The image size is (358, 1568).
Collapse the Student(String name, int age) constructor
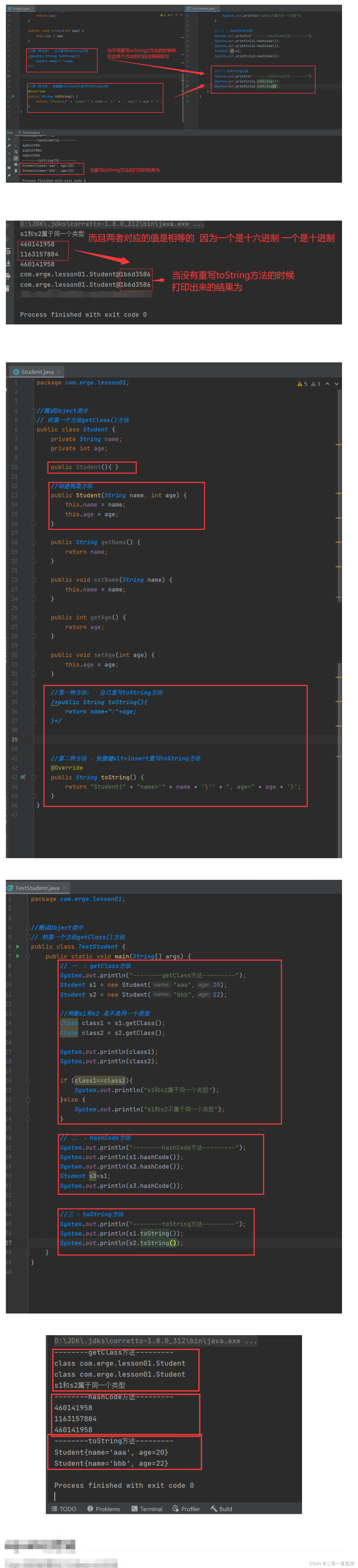[x=33, y=496]
